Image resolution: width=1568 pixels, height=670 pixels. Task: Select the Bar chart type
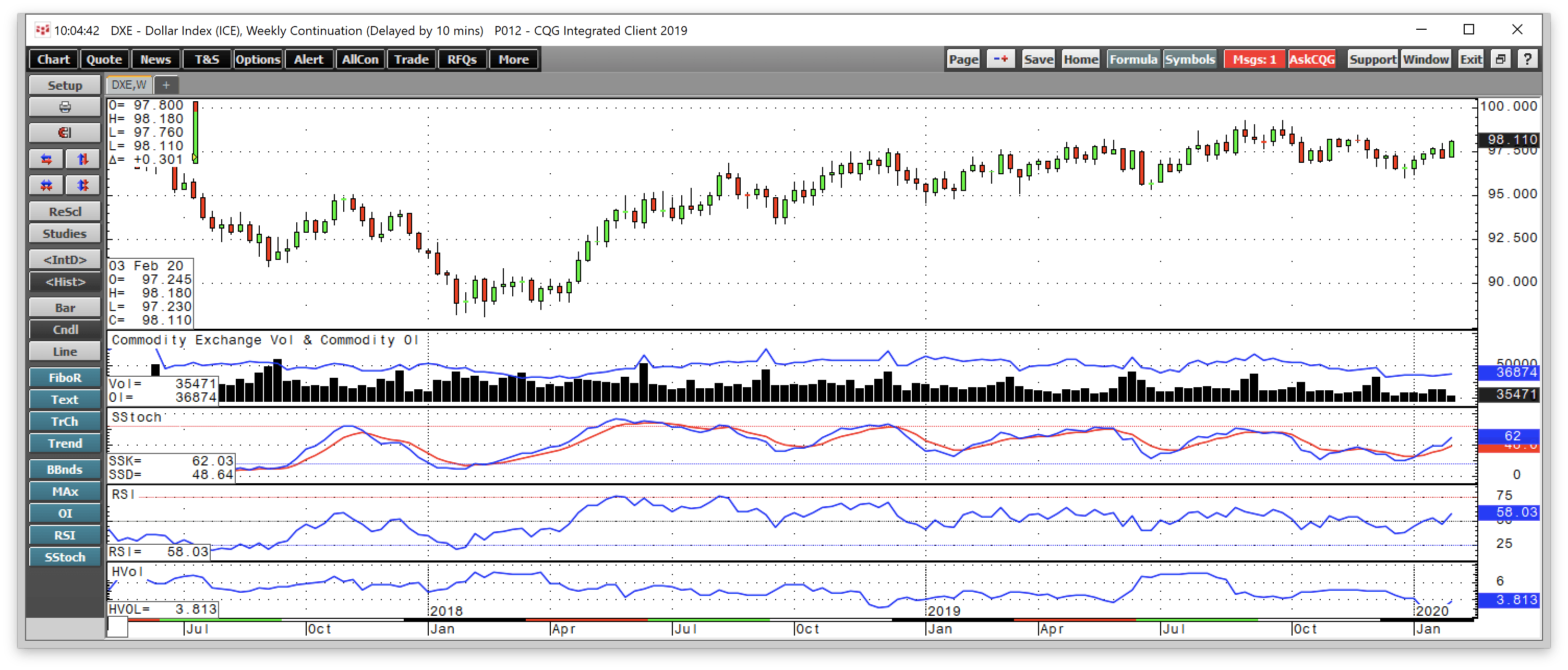coord(65,307)
